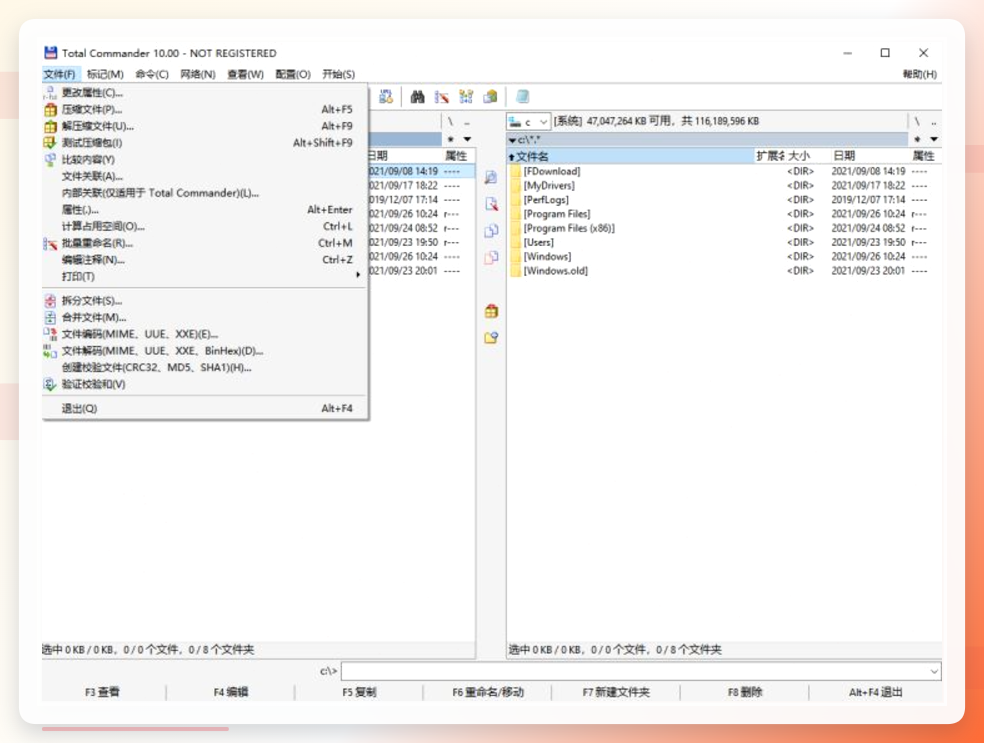Click the binoculars search files toolbar icon
Image resolution: width=984 pixels, height=743 pixels.
click(417, 97)
